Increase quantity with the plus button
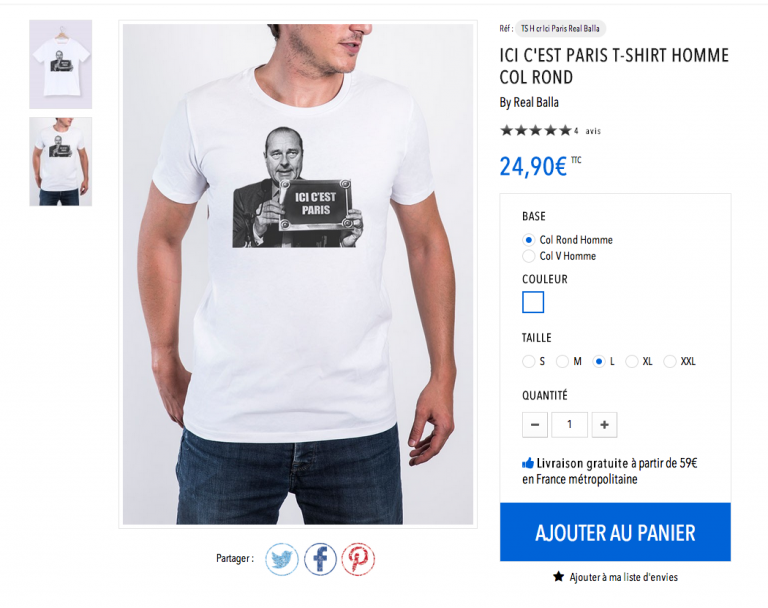Screen dimensions: 768x608 point(604,424)
